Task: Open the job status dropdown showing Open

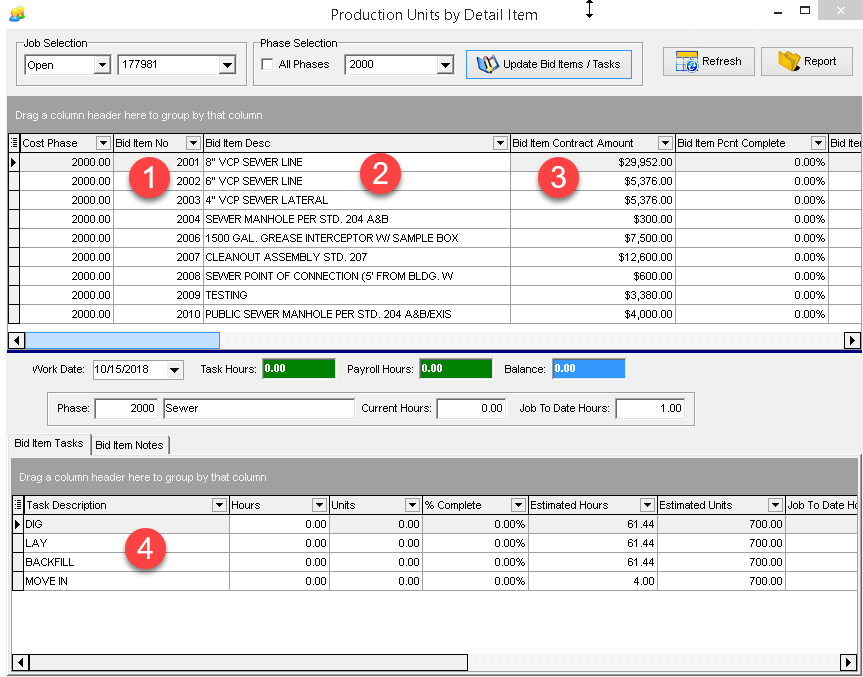Action: (102, 65)
